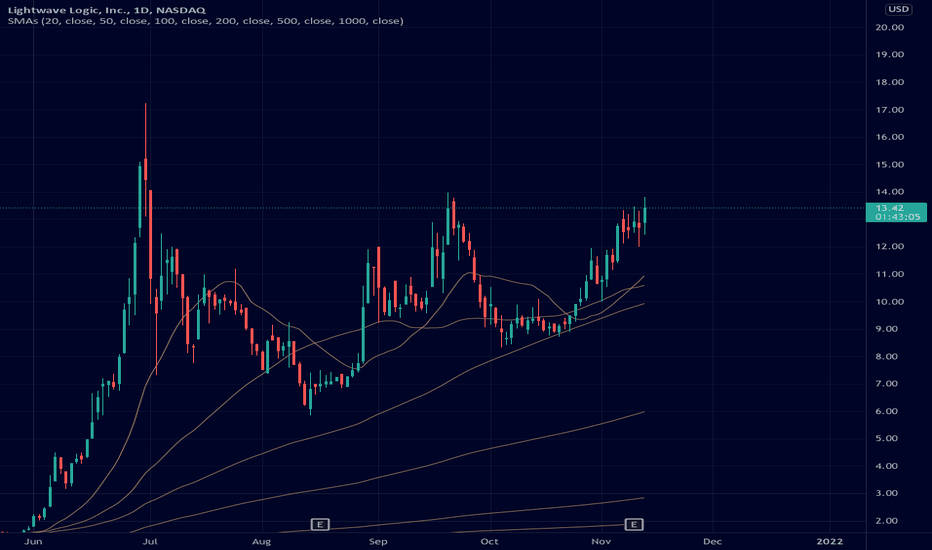
Task: Click the 2022 label on time axis
Action: point(829,541)
